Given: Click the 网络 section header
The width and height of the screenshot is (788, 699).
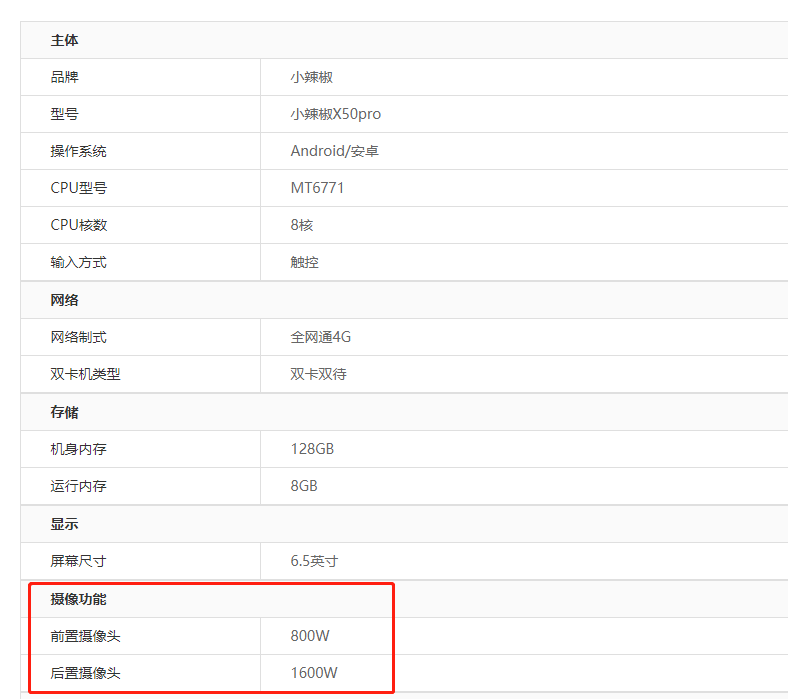Looking at the screenshot, I should [64, 300].
